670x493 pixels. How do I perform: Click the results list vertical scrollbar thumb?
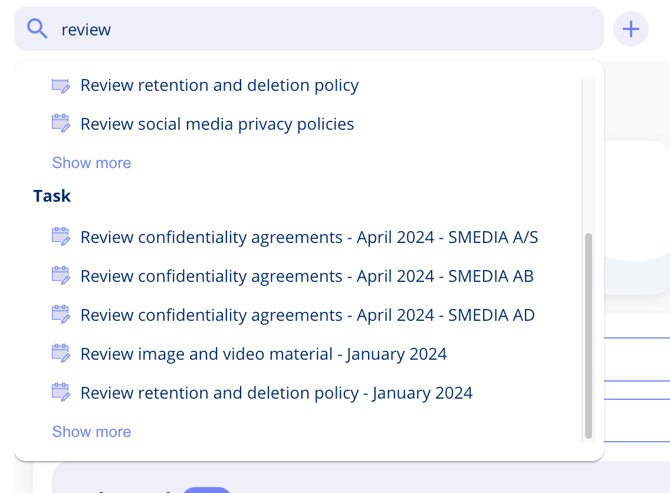coord(588,336)
